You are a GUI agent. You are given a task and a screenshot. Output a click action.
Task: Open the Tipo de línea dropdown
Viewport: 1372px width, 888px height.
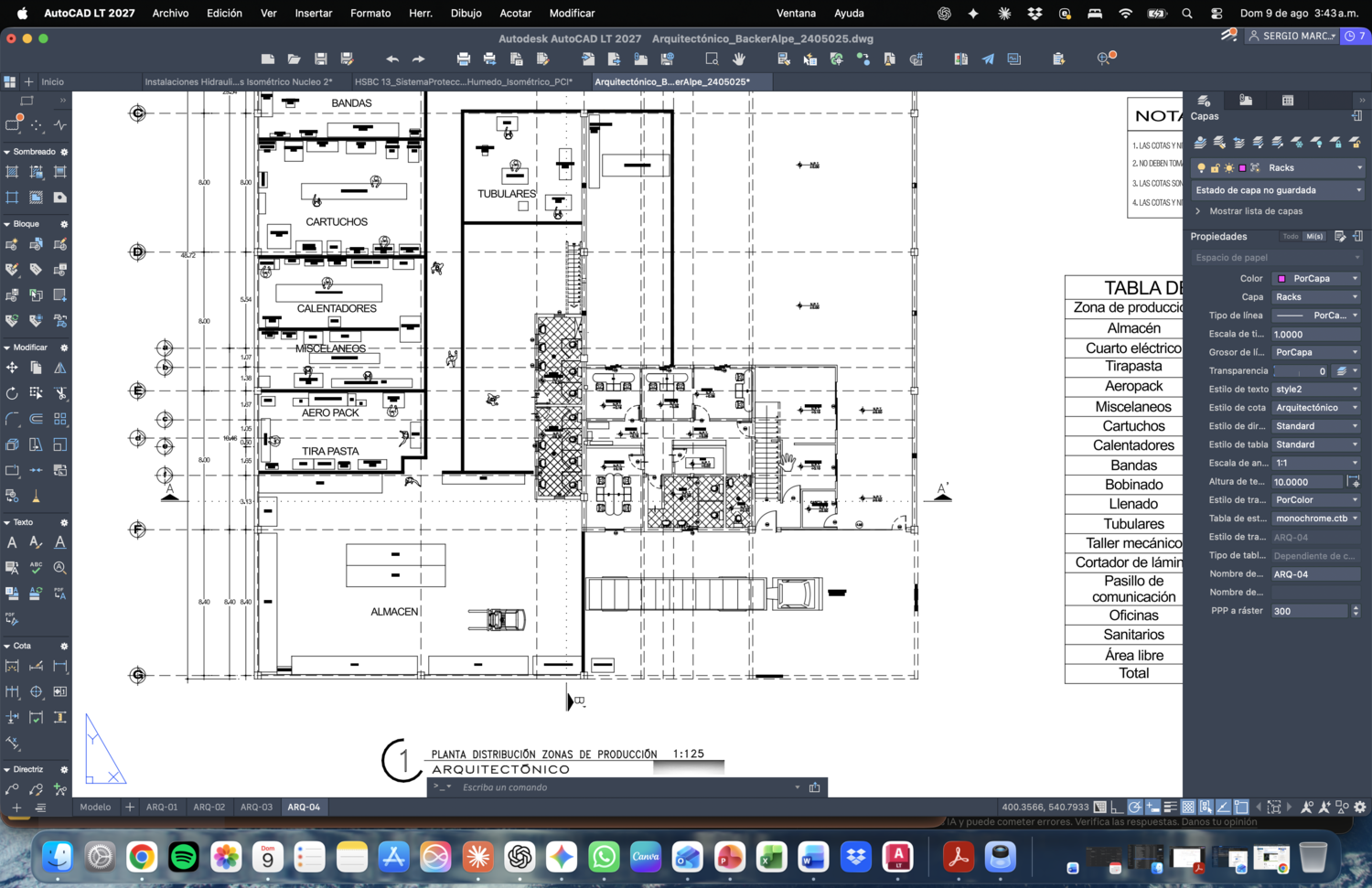[x=1317, y=316]
